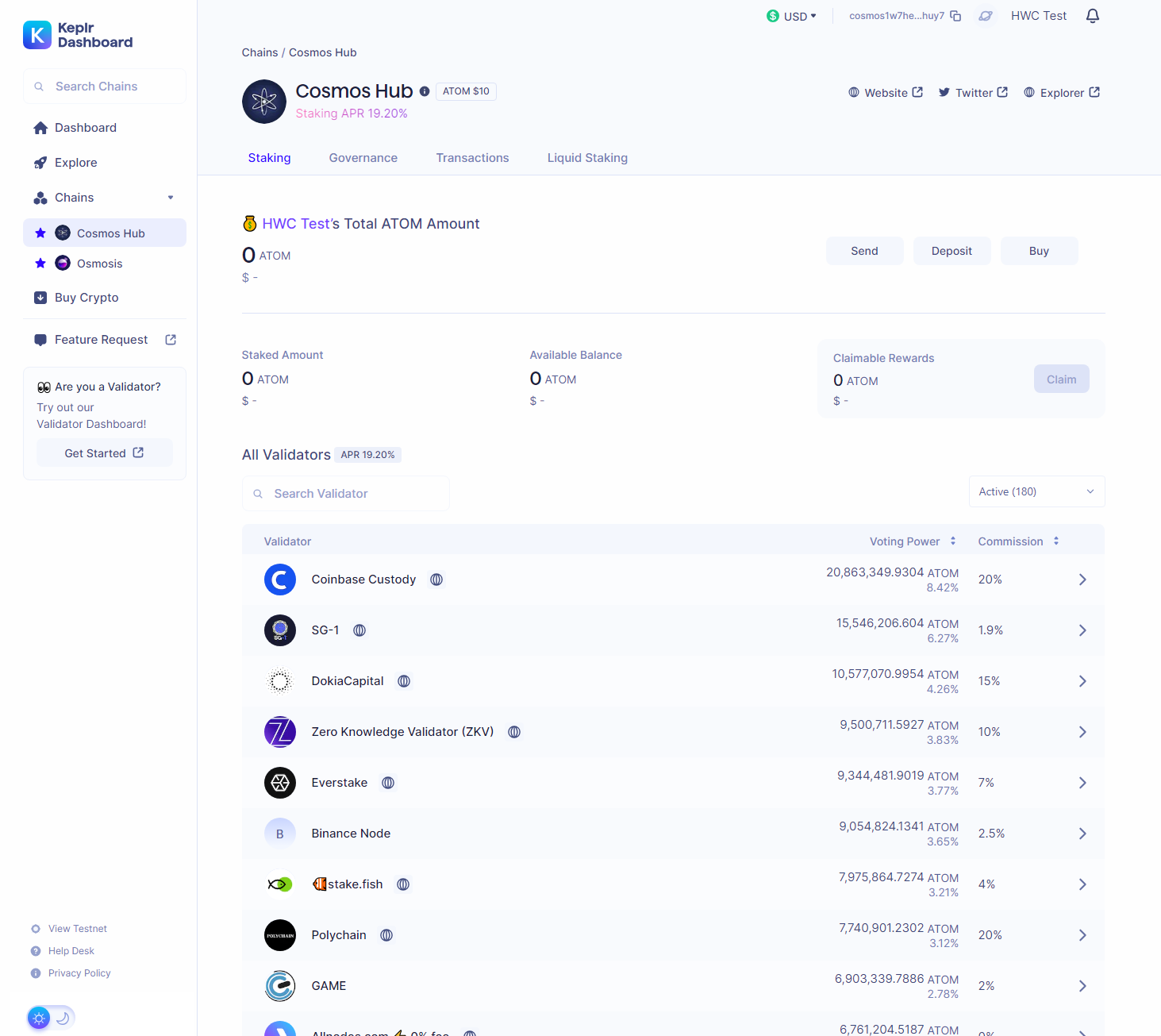Open Binance Node row chevron
Screen dimensions: 1161x1036
(1082, 834)
